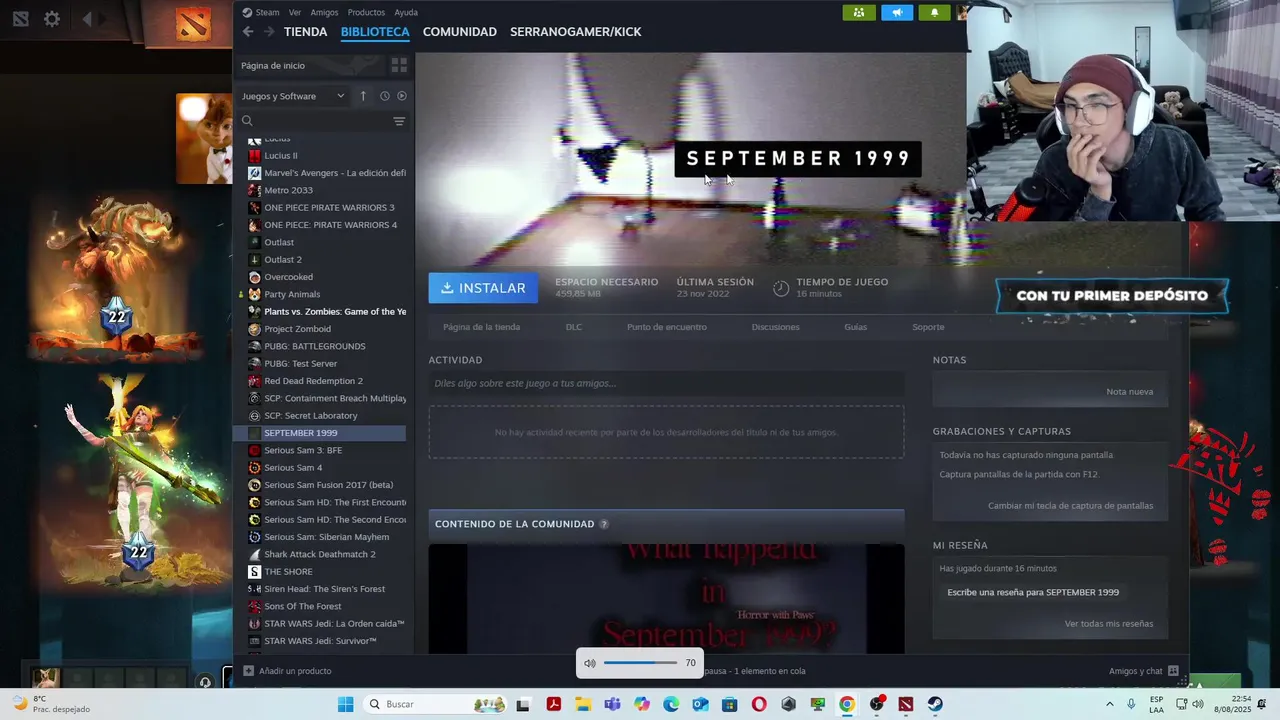Image resolution: width=1280 pixels, height=720 pixels.
Task: Open the green friends group icon in Steam header
Action: click(858, 12)
